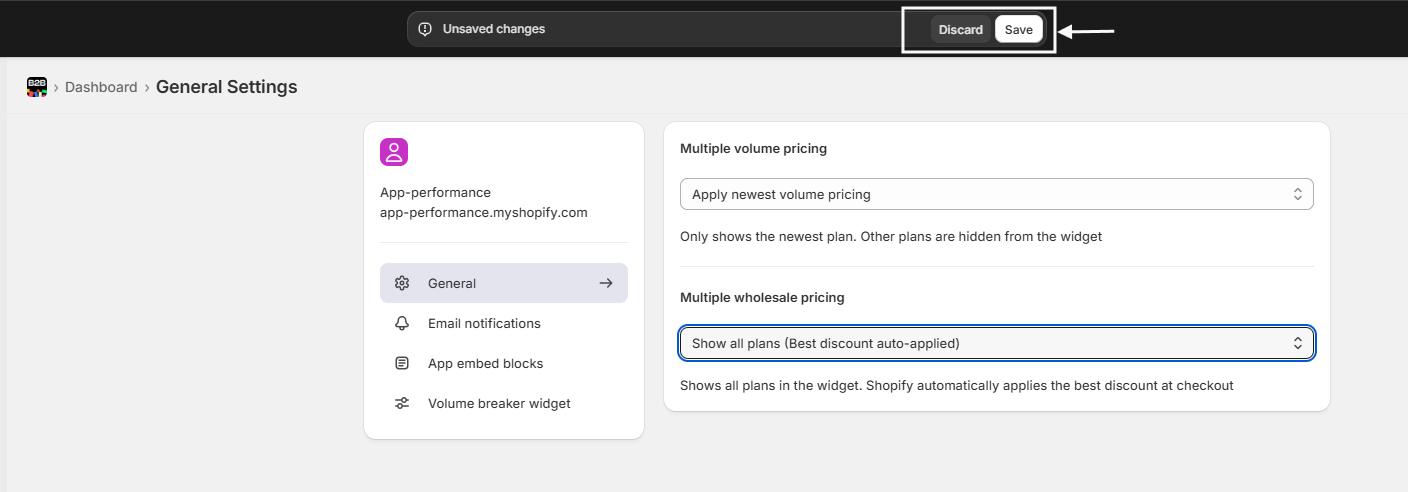The height and width of the screenshot is (492, 1408).
Task: Click the App embed blocks list icon
Action: point(402,363)
